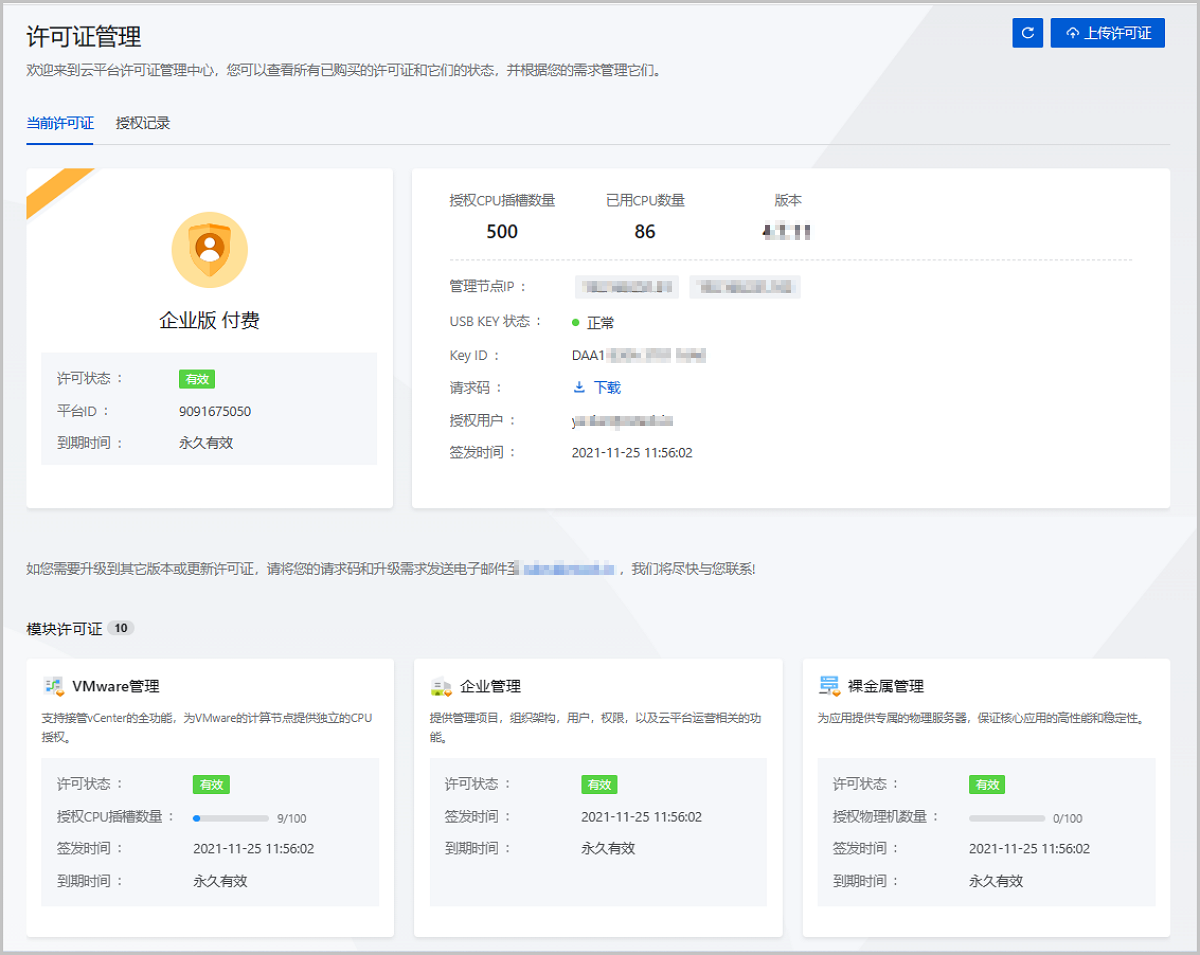This screenshot has width=1200, height=955.
Task: Click the VMware CPU socket usage progress bar
Action: [x=231, y=818]
